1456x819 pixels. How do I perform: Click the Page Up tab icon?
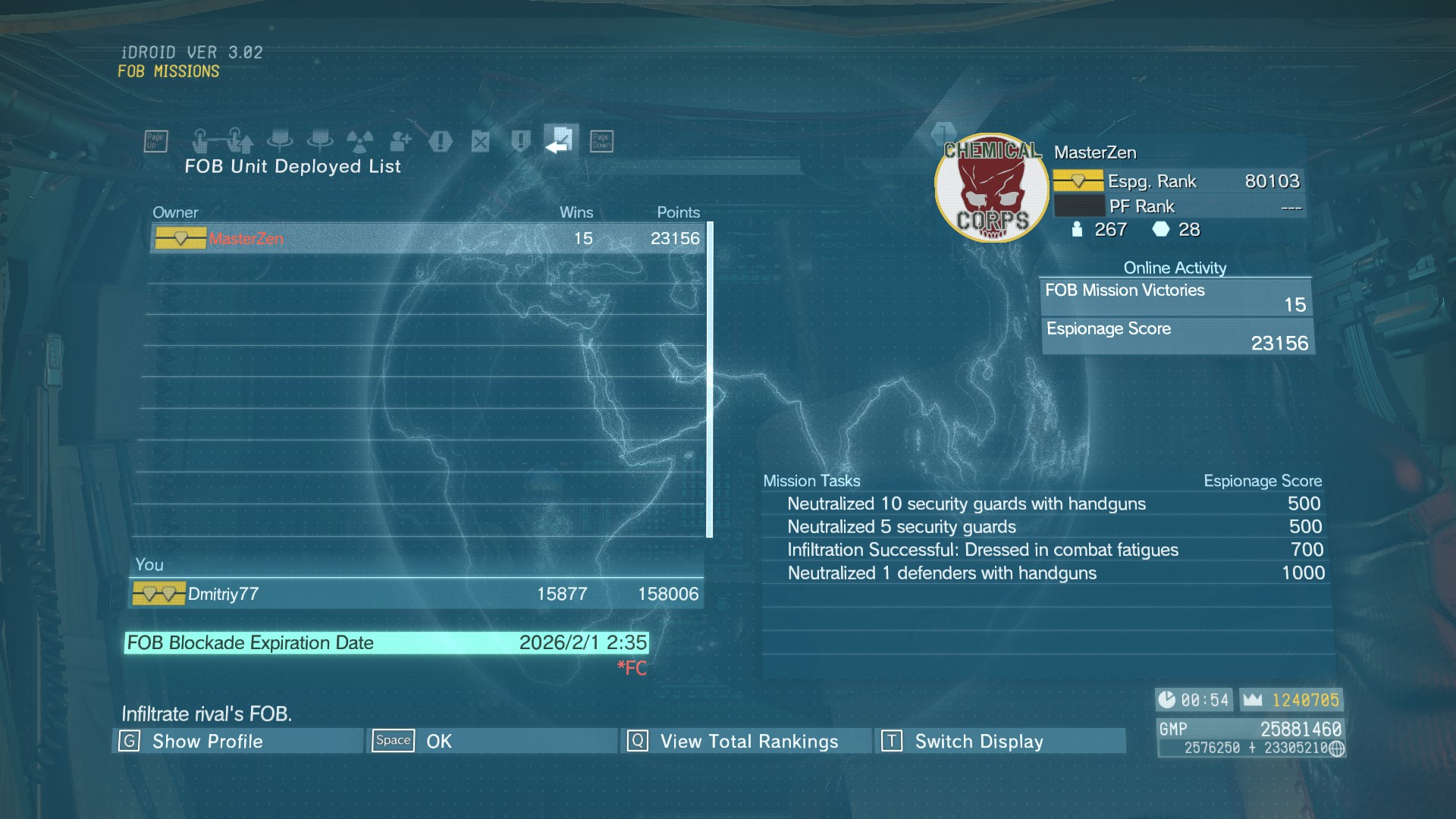(x=155, y=141)
